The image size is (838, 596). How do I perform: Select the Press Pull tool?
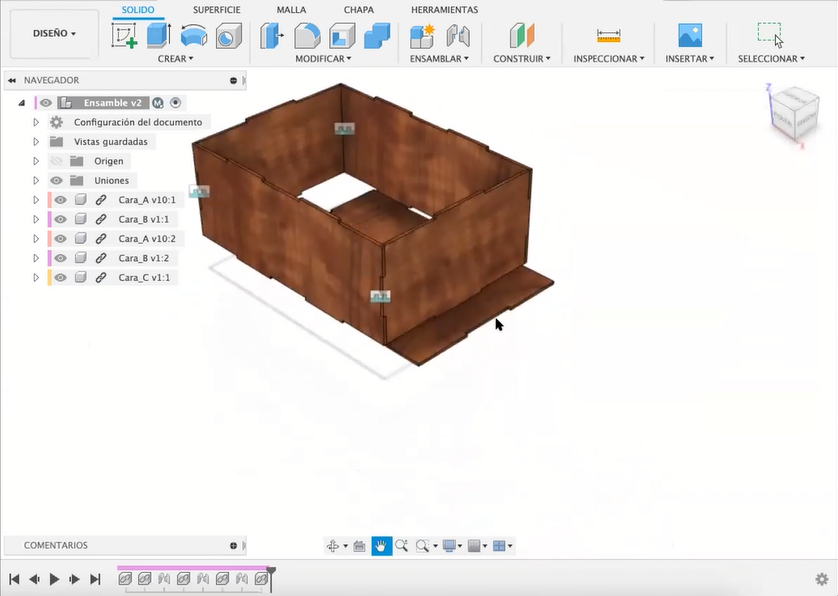click(x=271, y=36)
